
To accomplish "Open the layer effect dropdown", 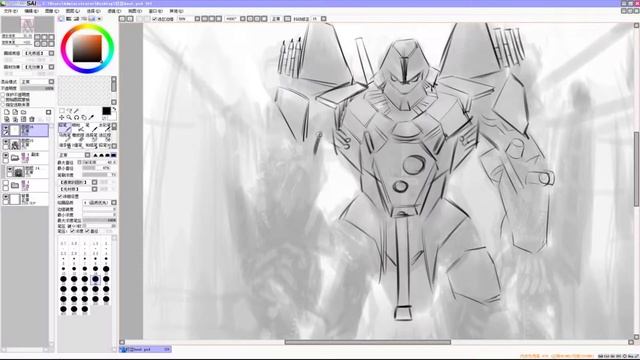I will pos(51,67).
